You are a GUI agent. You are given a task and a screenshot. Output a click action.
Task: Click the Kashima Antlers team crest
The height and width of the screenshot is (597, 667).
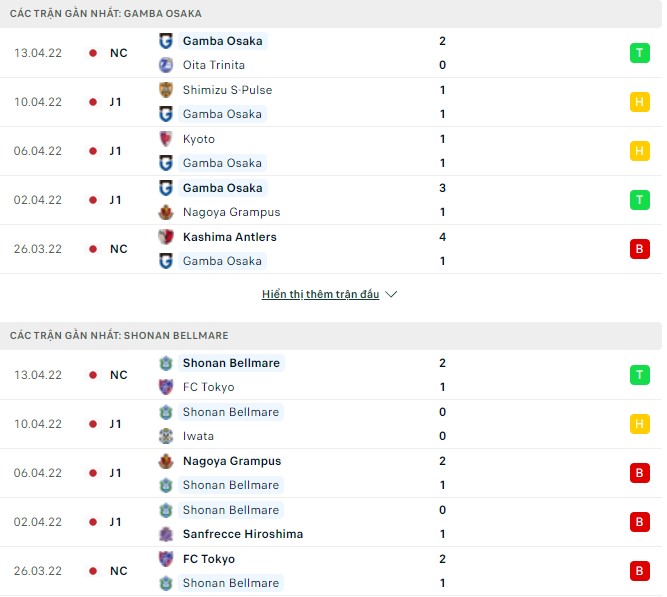point(166,237)
